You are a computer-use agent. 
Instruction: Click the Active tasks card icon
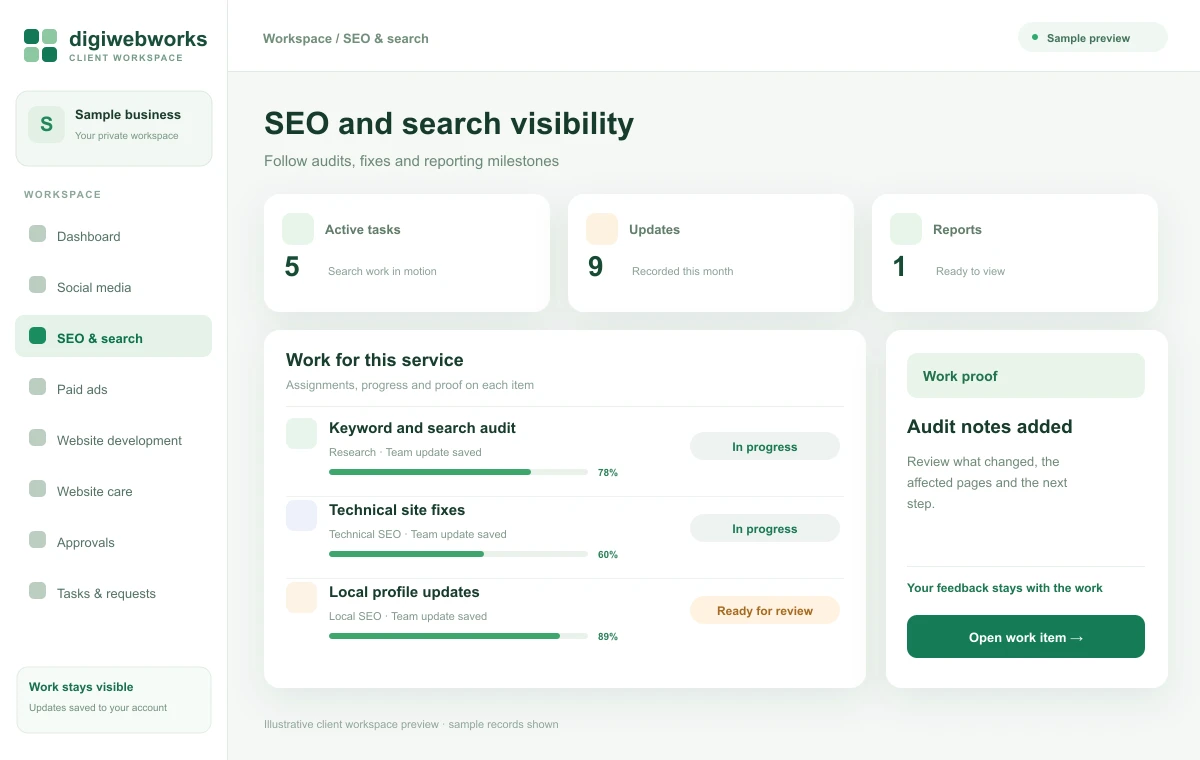[x=298, y=229]
